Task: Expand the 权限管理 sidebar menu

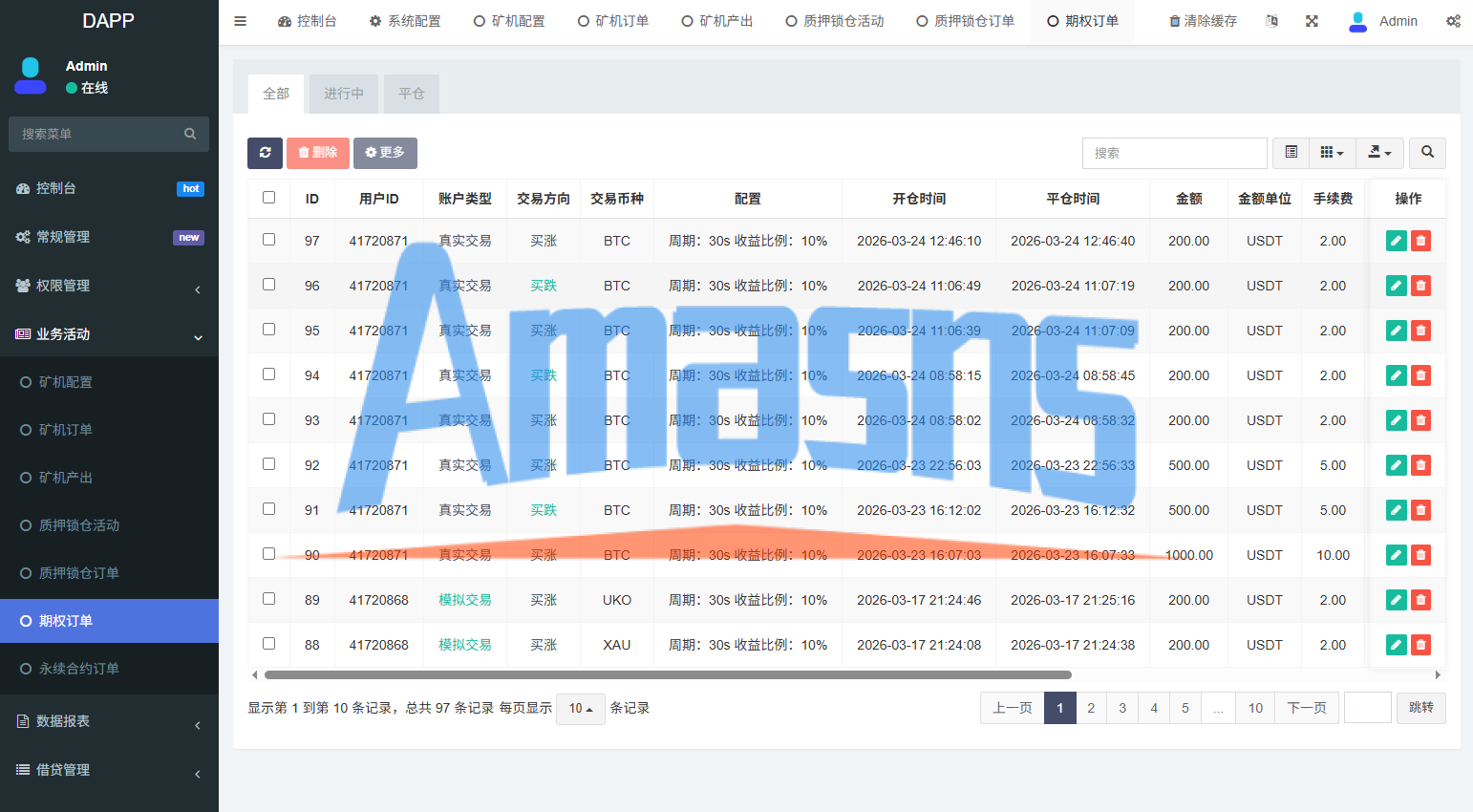Action: tap(109, 286)
